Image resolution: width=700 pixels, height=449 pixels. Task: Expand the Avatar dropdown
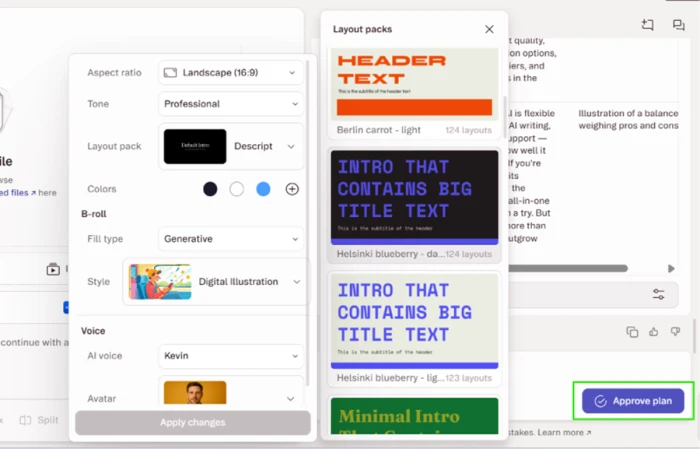coord(290,399)
